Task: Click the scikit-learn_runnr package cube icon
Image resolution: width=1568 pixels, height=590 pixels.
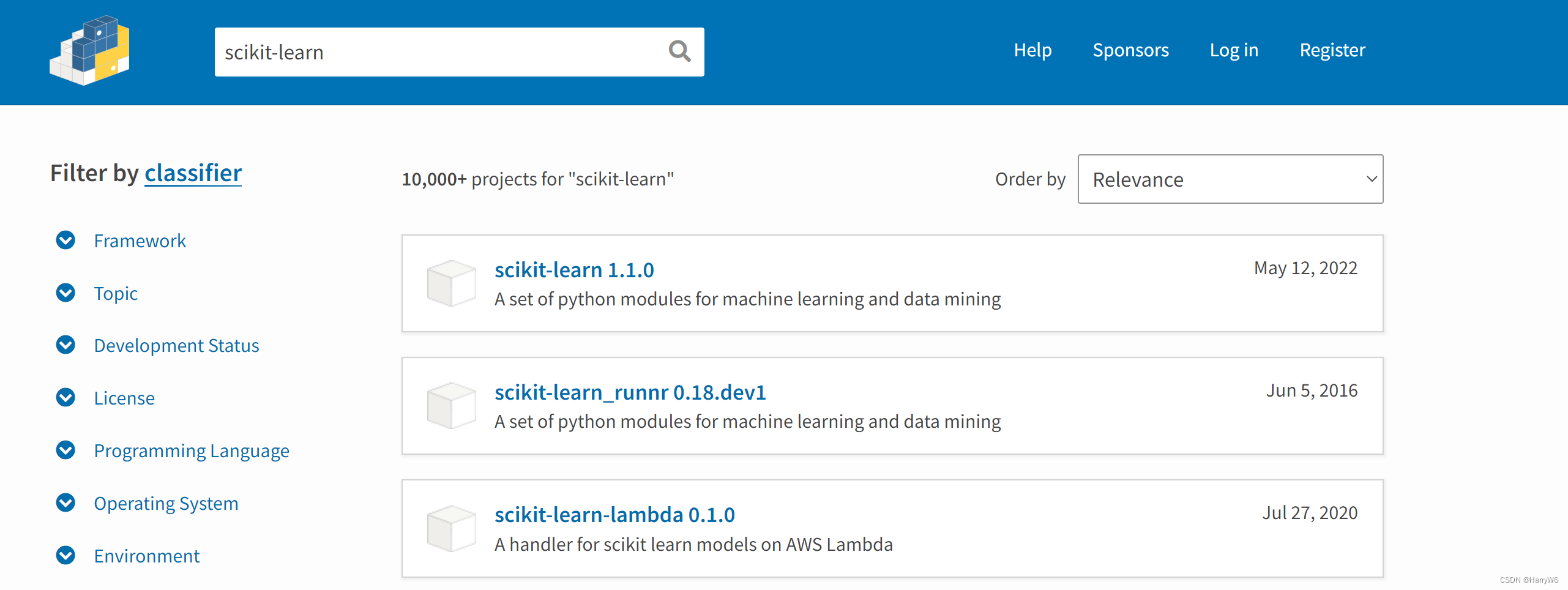Action: pos(451,405)
